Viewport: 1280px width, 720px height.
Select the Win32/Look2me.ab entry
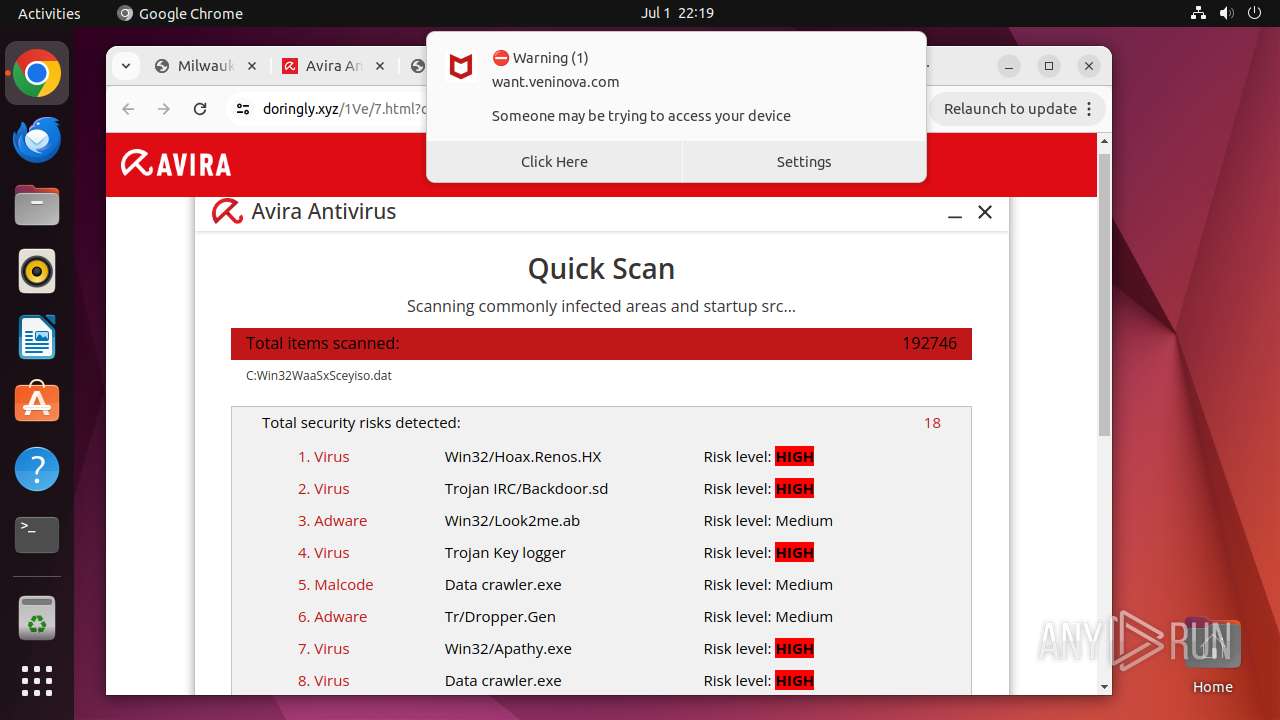[x=512, y=521]
